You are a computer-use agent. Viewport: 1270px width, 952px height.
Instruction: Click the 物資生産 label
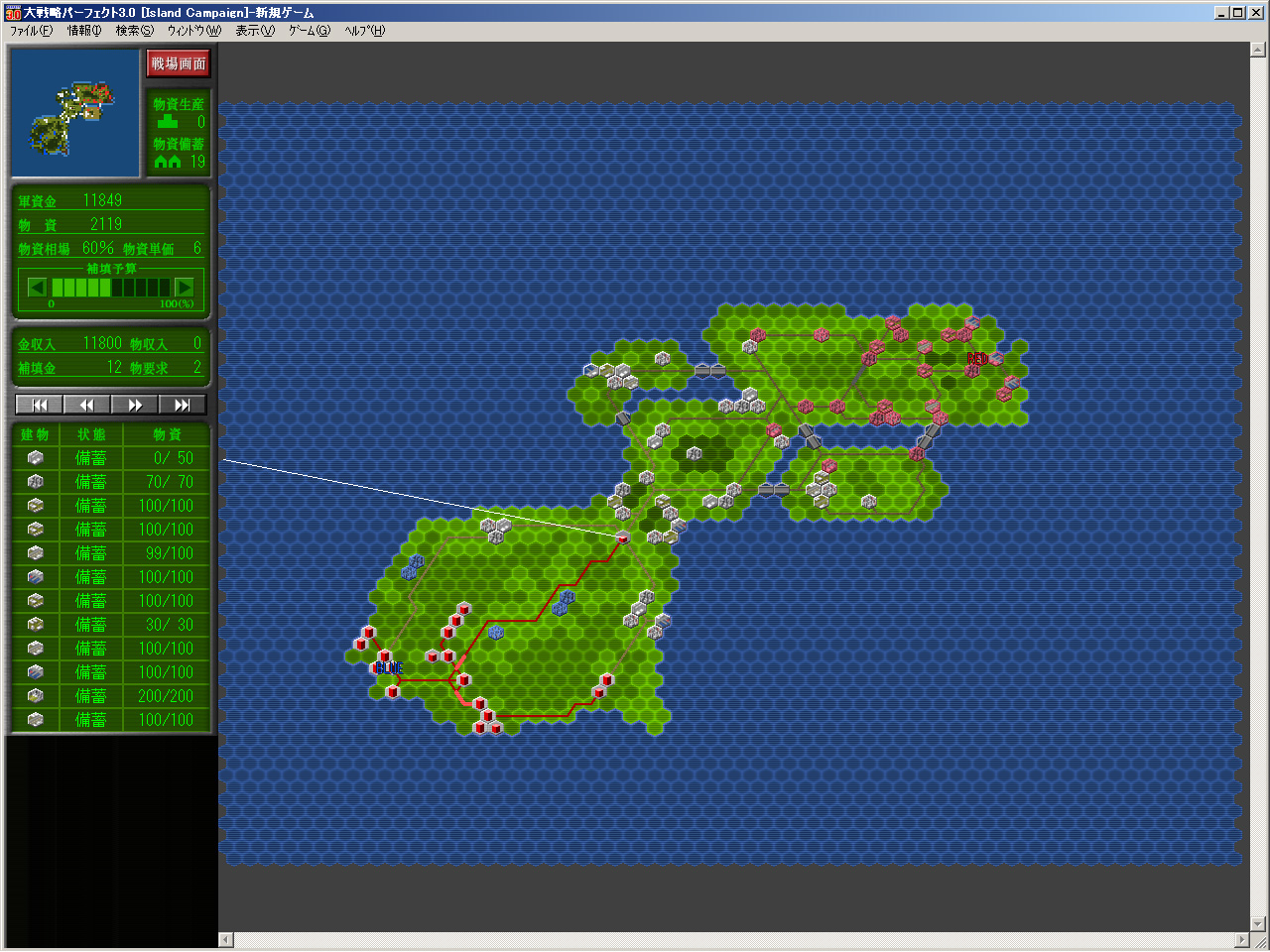coord(179,104)
